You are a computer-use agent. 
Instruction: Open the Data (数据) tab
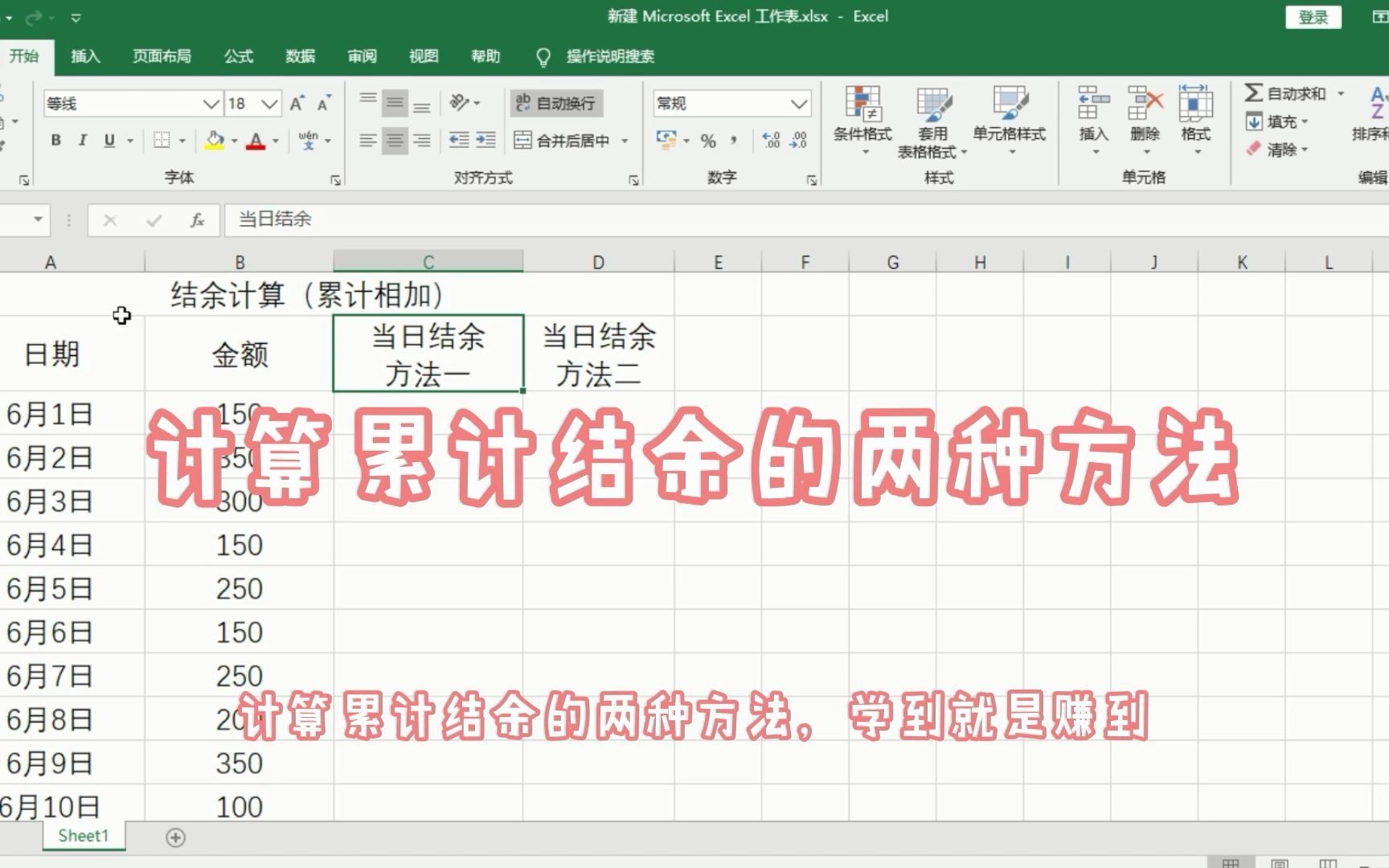300,56
